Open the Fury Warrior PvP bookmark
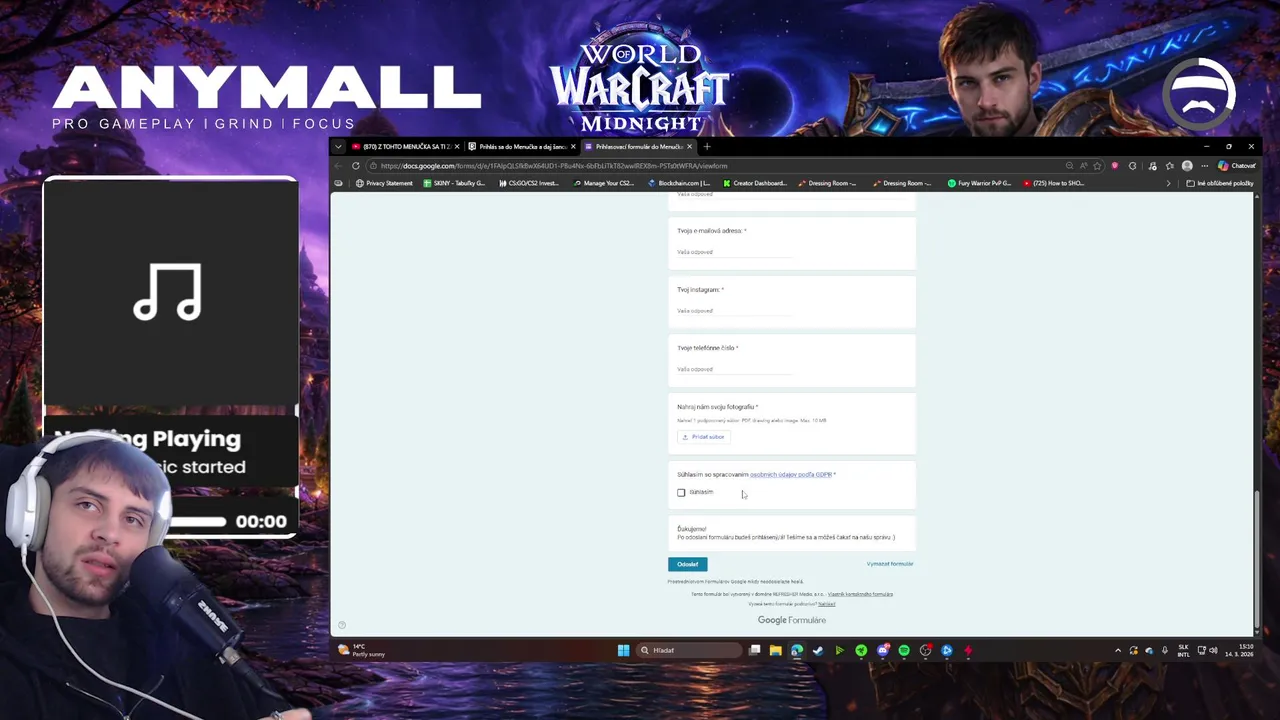Viewport: 1280px width, 720px height. (x=979, y=183)
